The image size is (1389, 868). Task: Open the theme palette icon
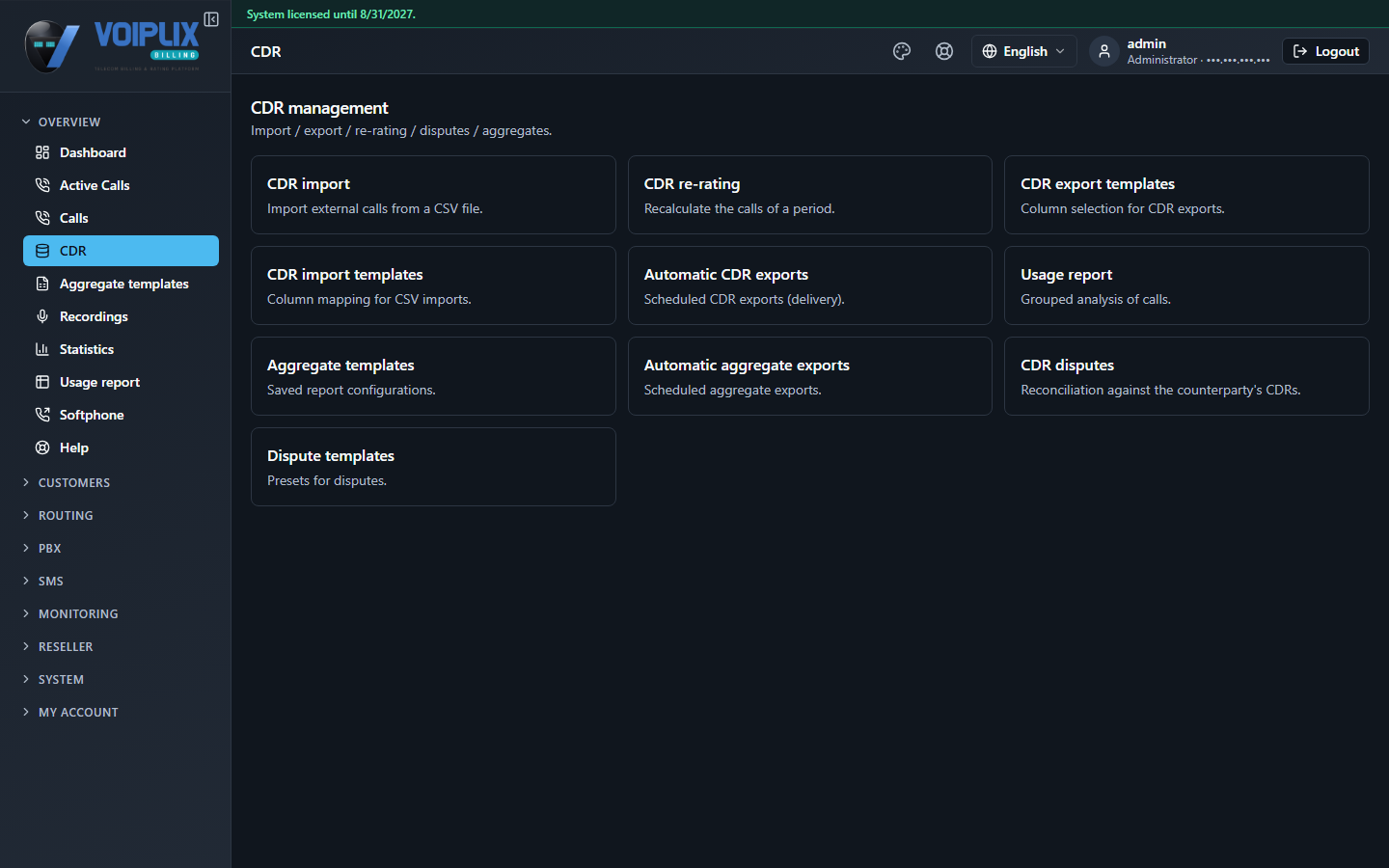pos(902,51)
